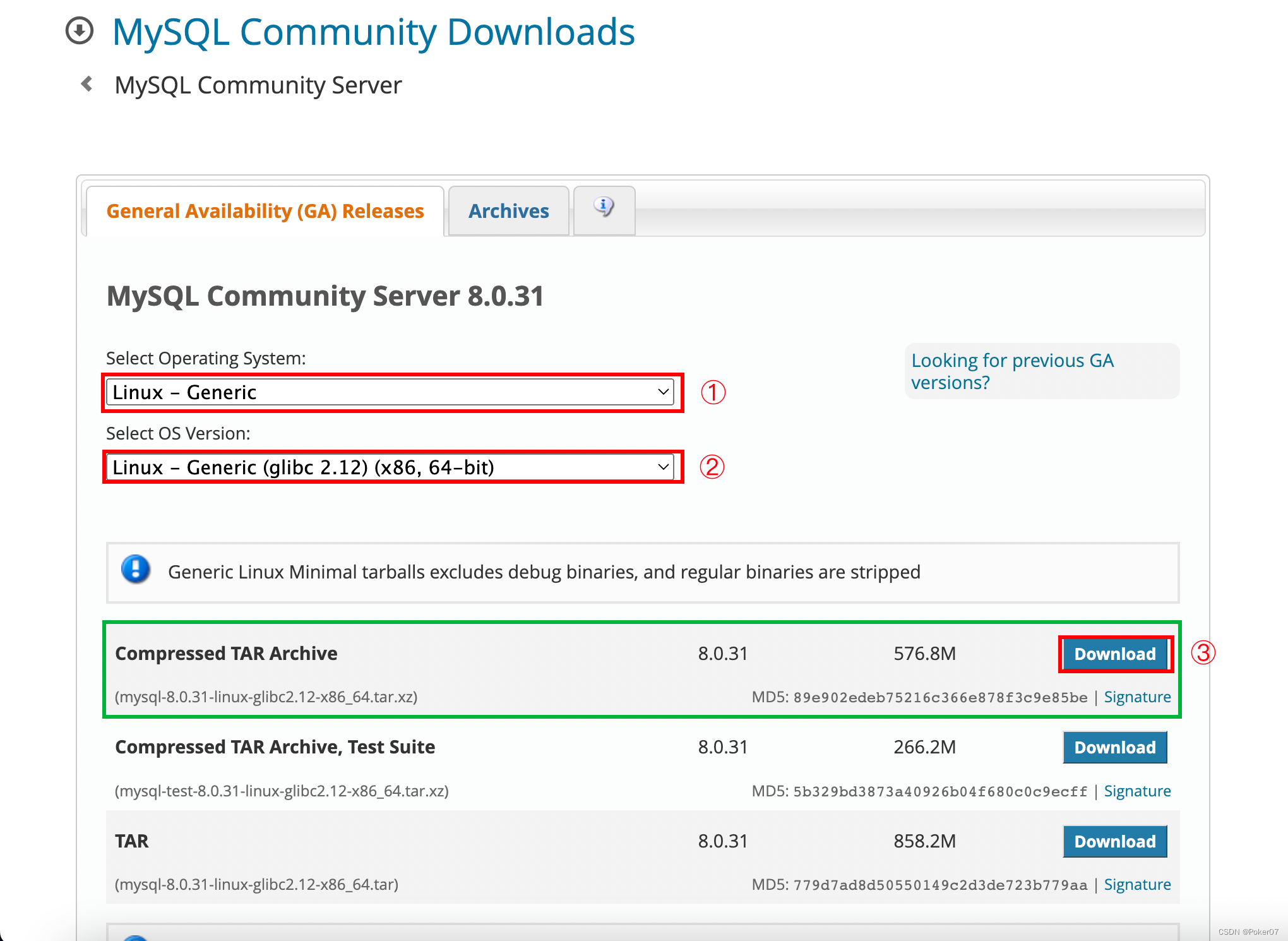This screenshot has height=941, width=1288.
Task: Open the info bubble tab icon
Action: (604, 207)
